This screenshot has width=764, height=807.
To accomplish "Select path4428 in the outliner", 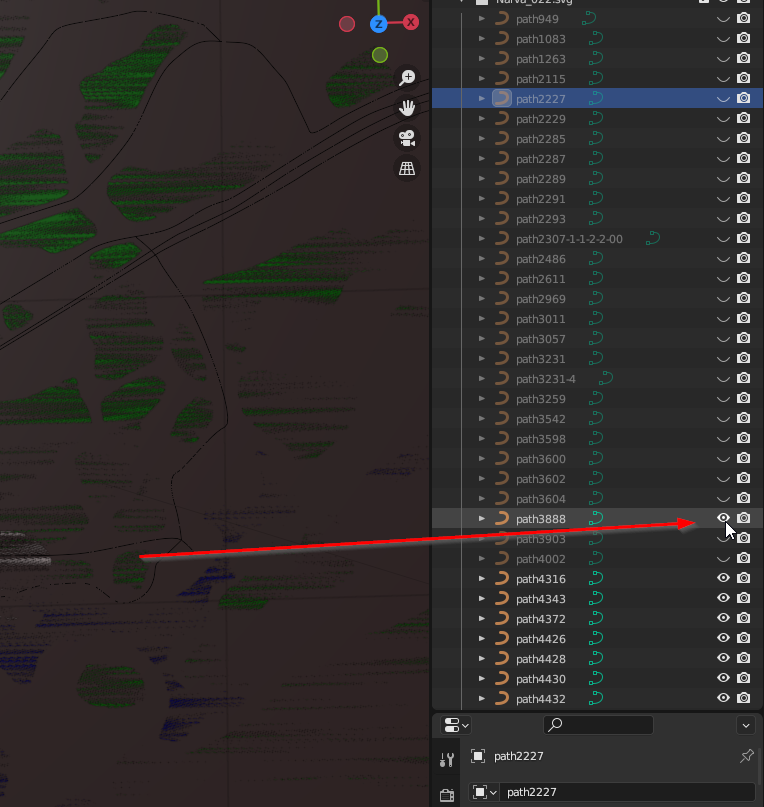I will point(541,659).
